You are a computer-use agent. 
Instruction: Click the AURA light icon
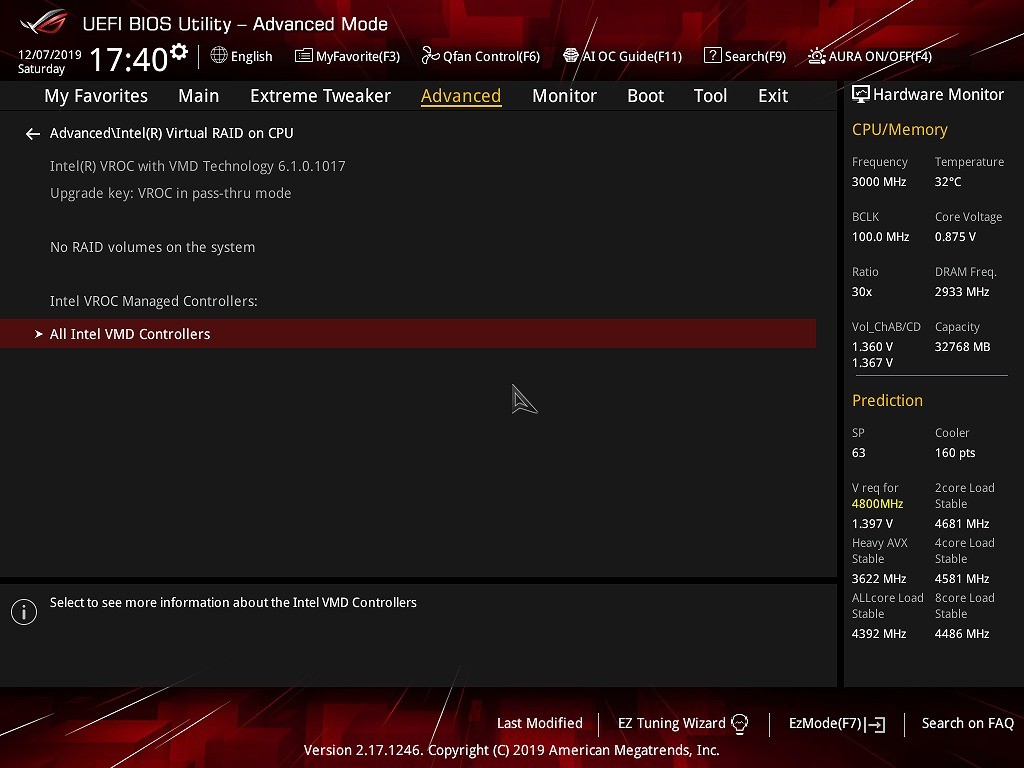pyautogui.click(x=816, y=56)
